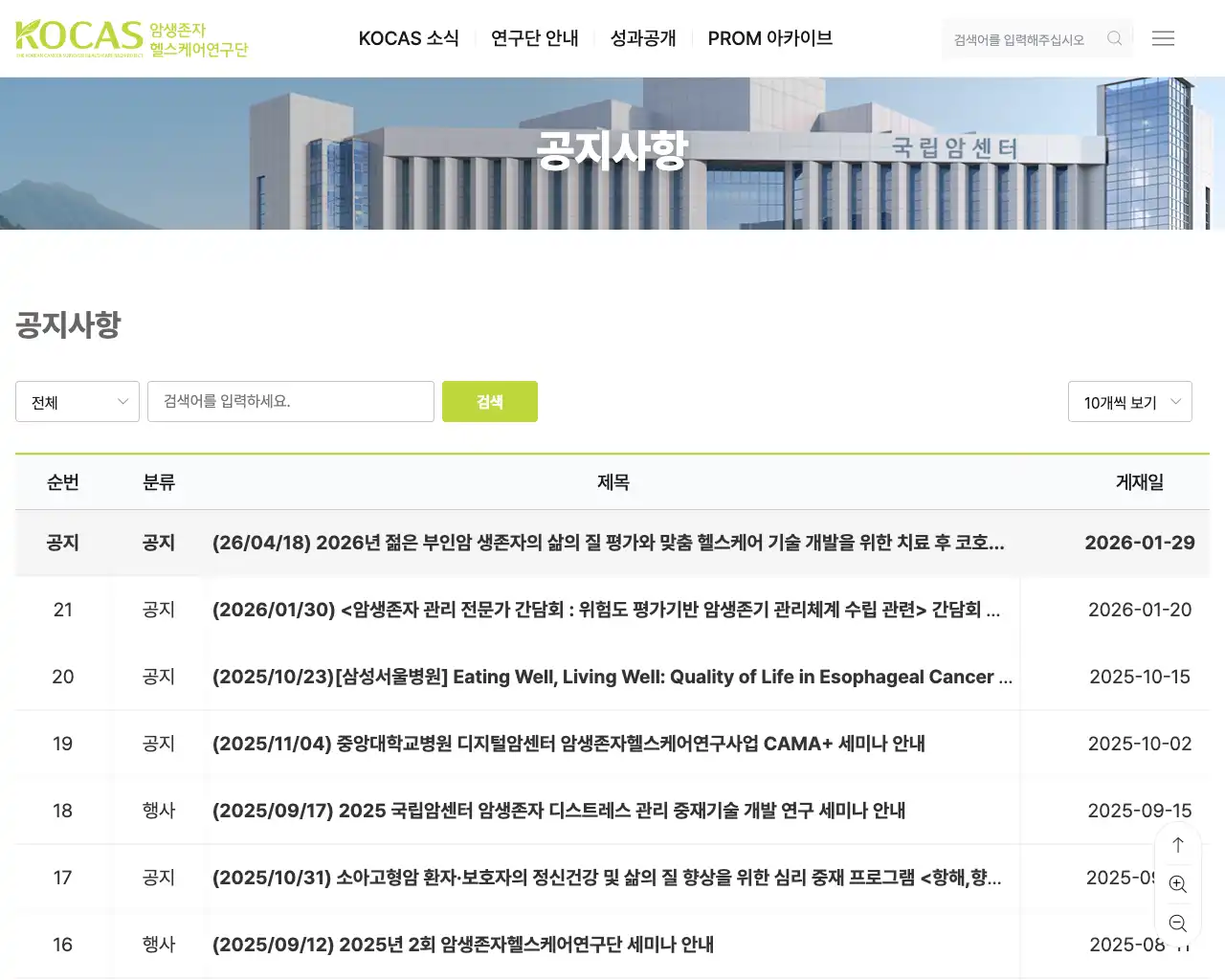The width and height of the screenshot is (1225, 980).
Task: Click the board keyword search input field
Action: pyautogui.click(x=290, y=401)
